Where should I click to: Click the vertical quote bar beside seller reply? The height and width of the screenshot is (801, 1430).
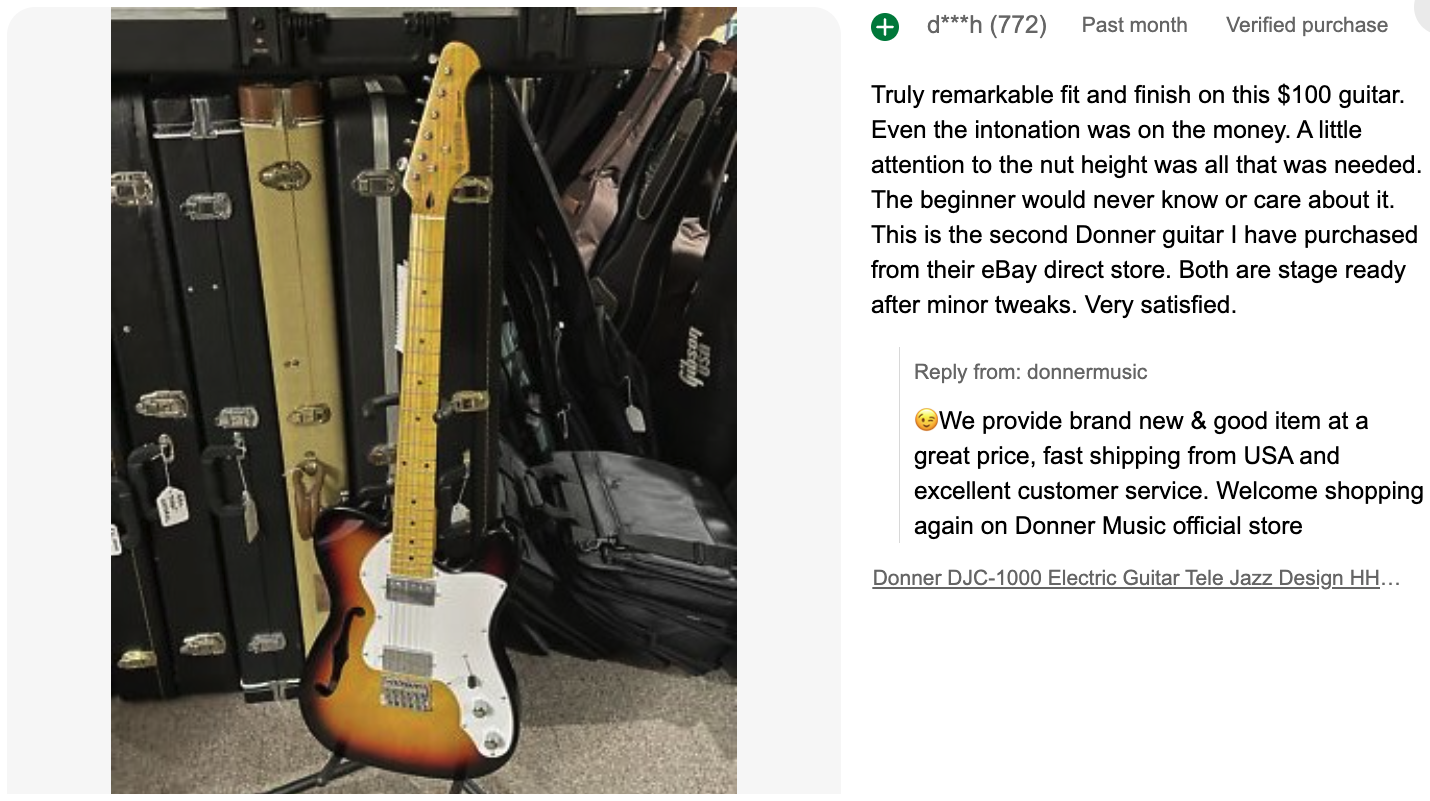pos(899,445)
